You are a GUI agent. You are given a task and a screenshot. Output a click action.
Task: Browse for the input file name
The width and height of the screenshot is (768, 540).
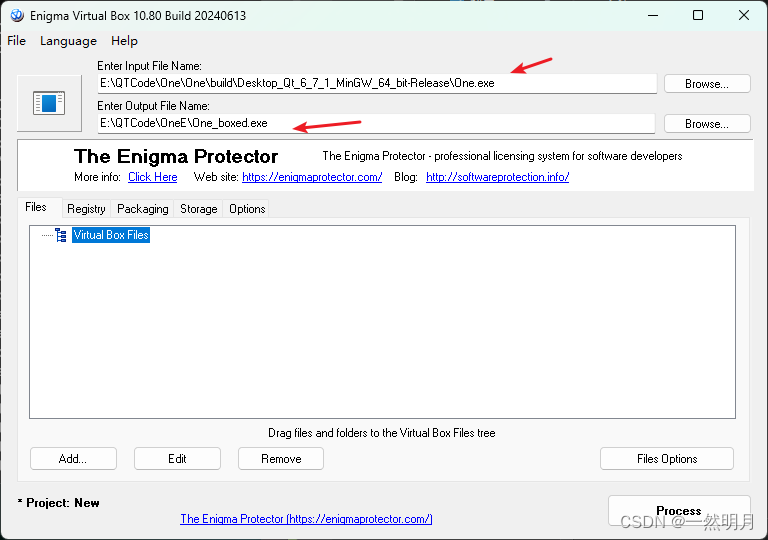tap(707, 84)
